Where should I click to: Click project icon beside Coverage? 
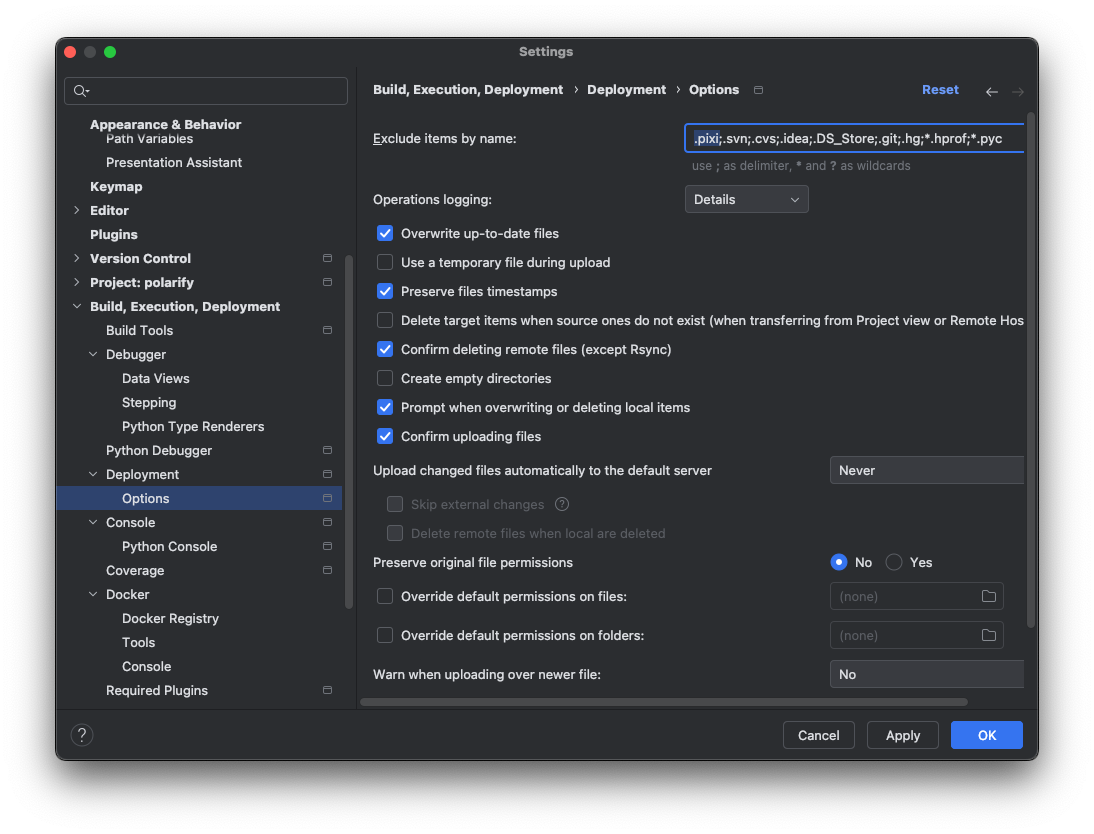coord(327,570)
